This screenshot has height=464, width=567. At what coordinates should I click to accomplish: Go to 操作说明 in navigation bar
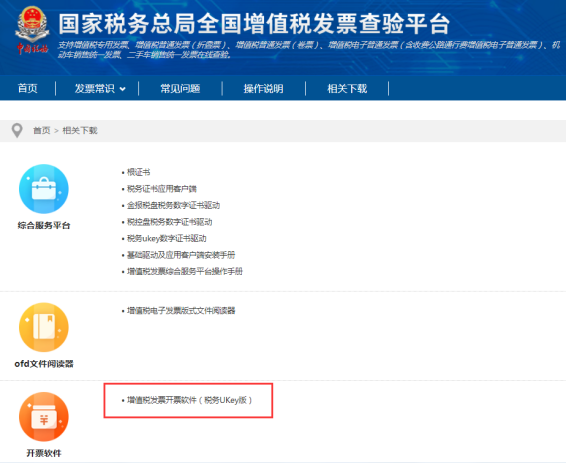tap(264, 88)
